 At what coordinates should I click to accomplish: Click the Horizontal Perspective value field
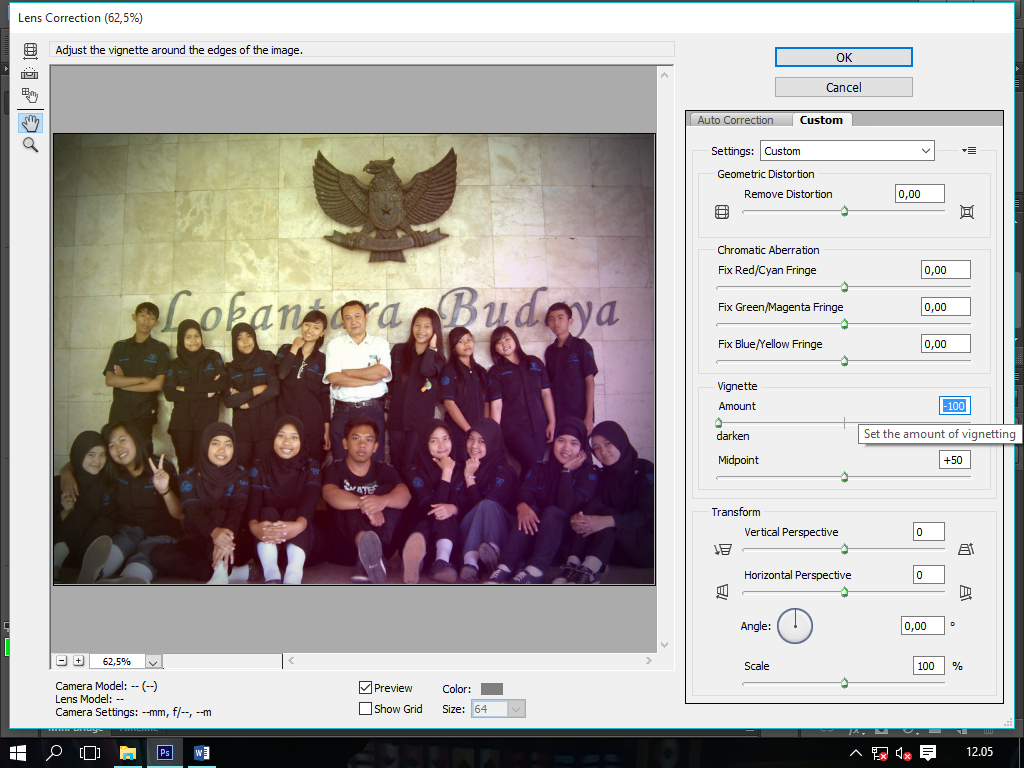[929, 575]
